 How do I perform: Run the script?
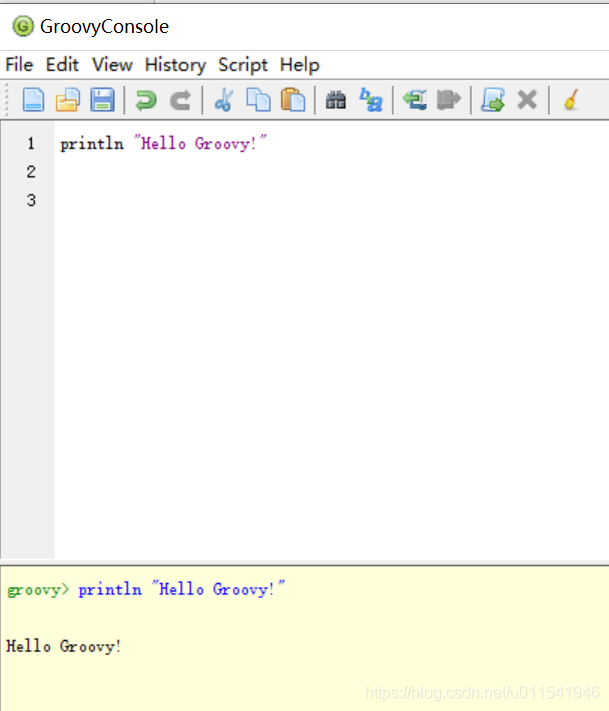click(492, 100)
